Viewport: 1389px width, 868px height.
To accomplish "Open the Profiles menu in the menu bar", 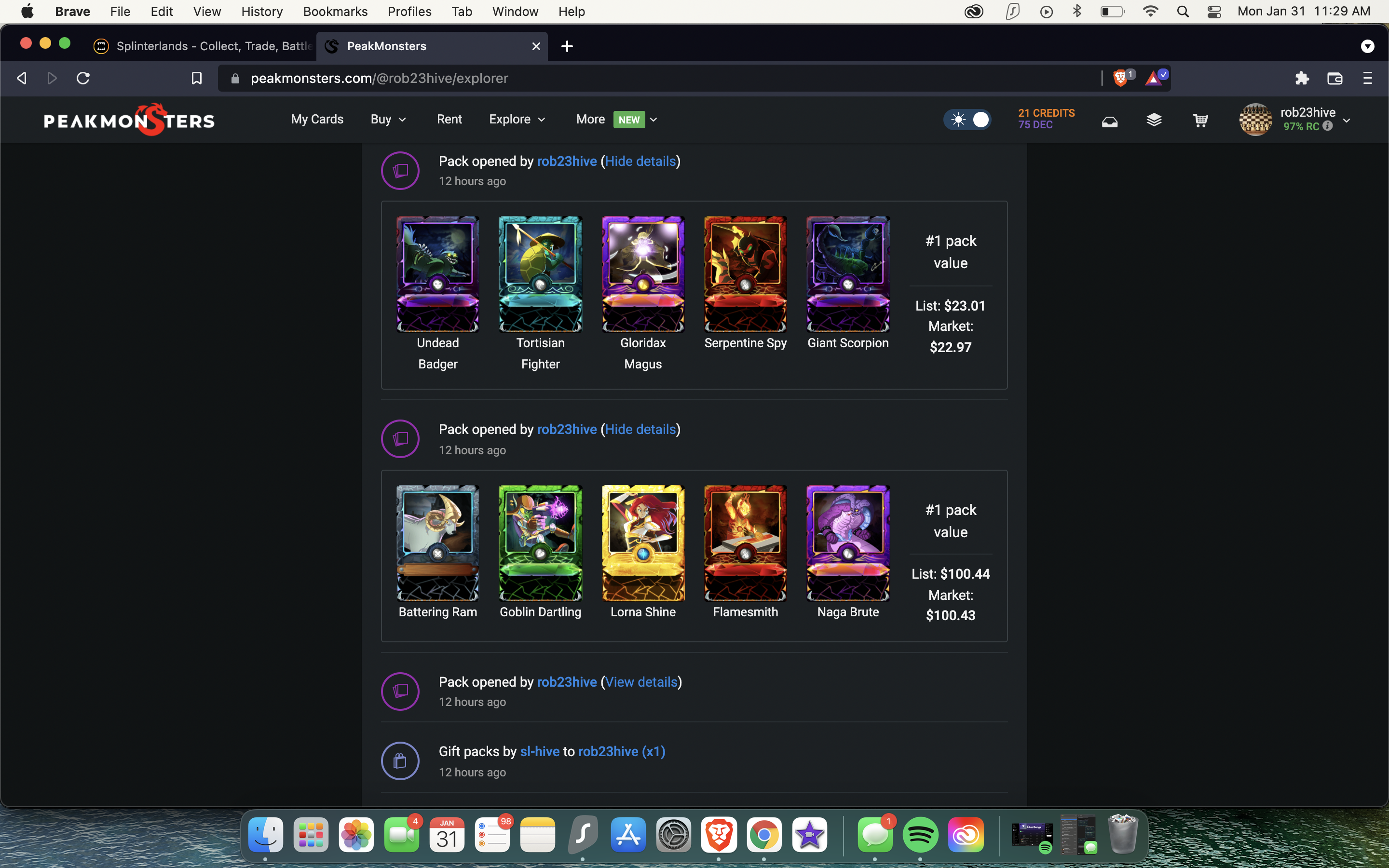I will tap(409, 12).
